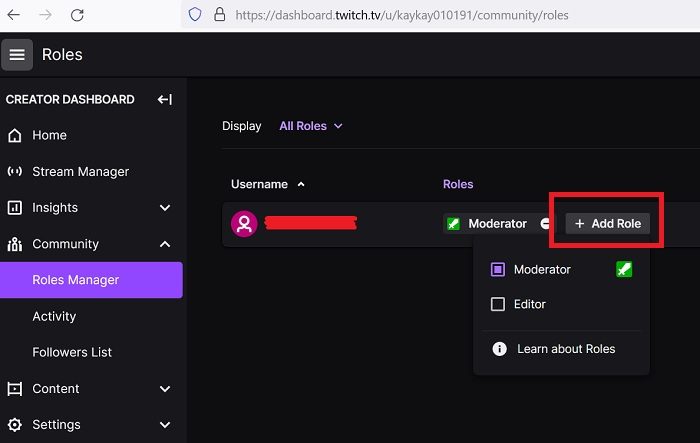This screenshot has width=700, height=443.
Task: Select the dashboard.twitch.tv URL address field
Action: pyautogui.click(x=402, y=15)
